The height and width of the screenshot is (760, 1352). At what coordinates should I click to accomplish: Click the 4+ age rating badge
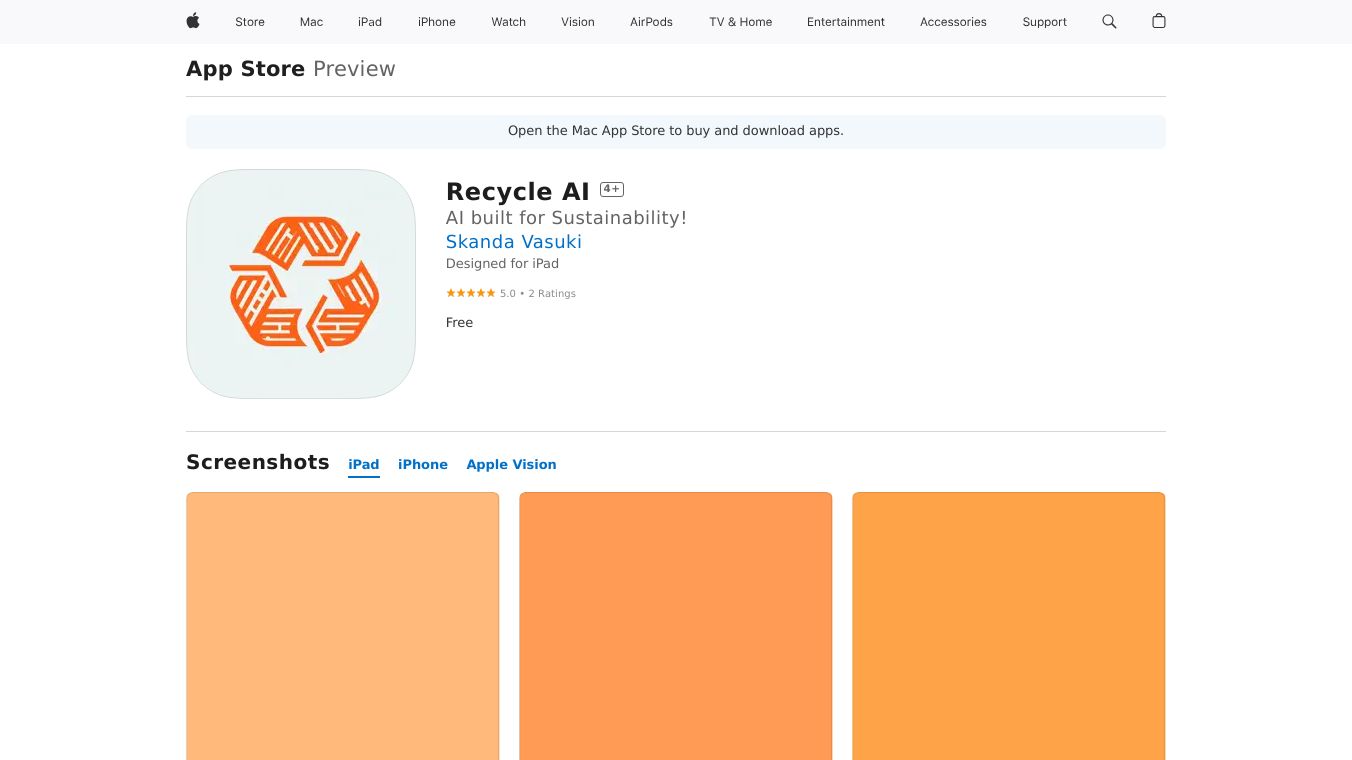(612, 189)
